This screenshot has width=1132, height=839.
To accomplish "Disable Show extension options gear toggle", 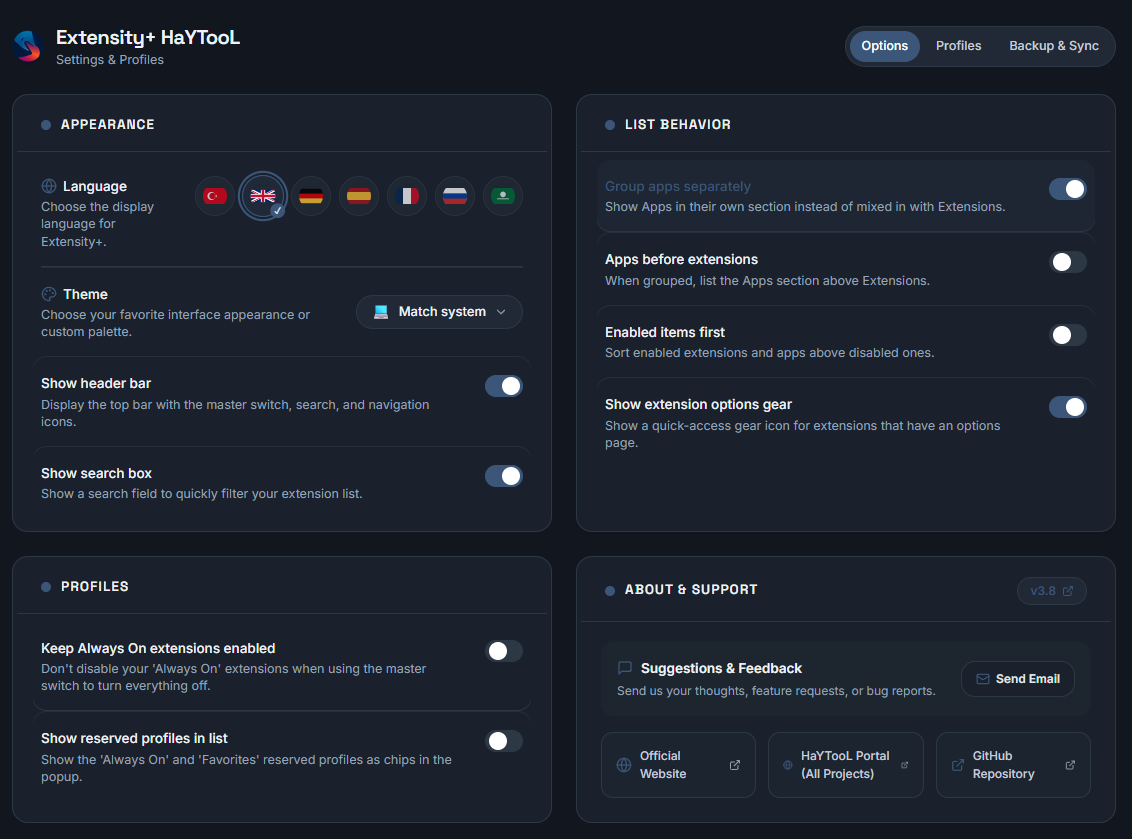I will tap(1067, 407).
